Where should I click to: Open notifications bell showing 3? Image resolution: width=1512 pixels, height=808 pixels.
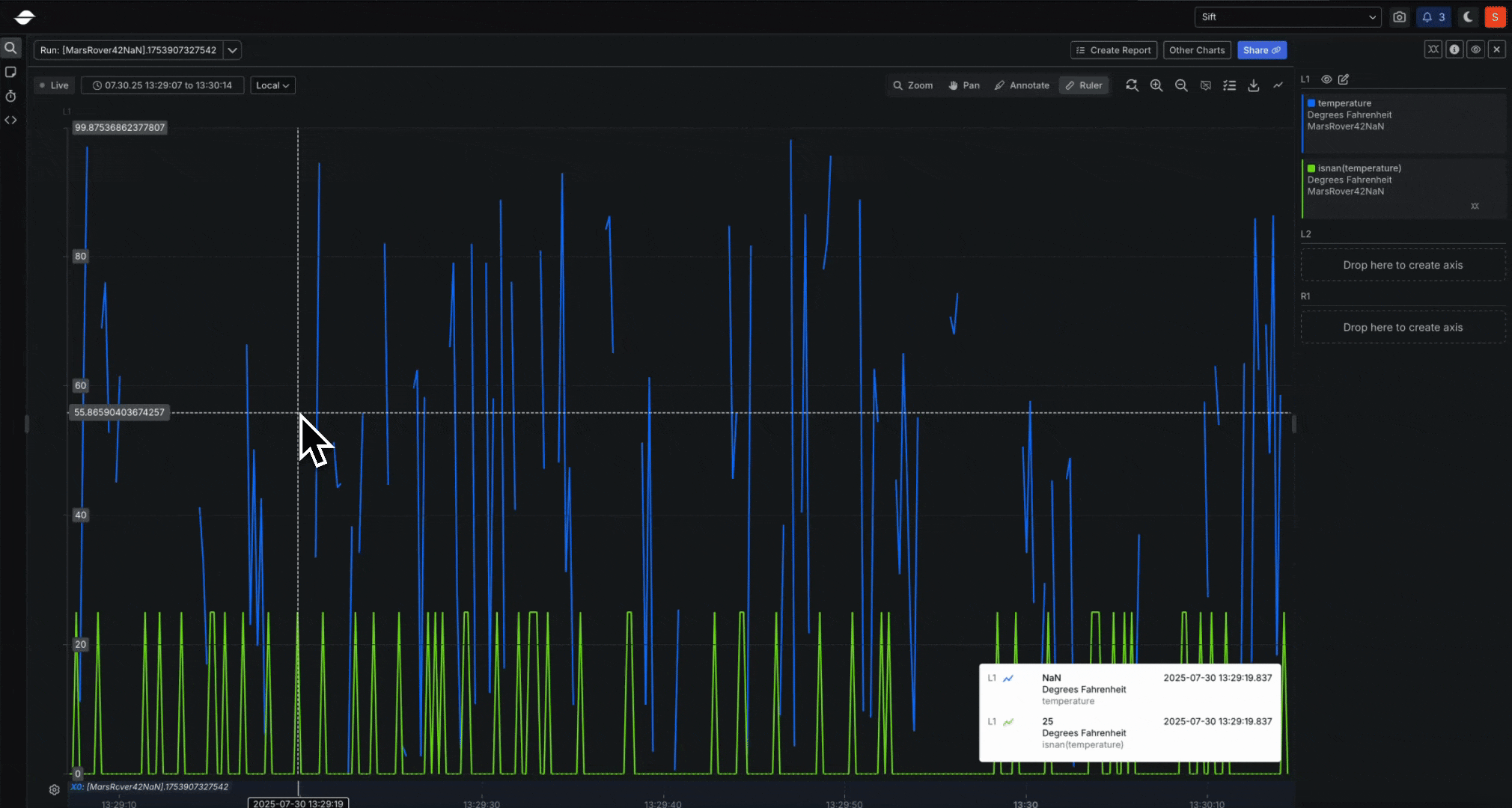pyautogui.click(x=1433, y=16)
